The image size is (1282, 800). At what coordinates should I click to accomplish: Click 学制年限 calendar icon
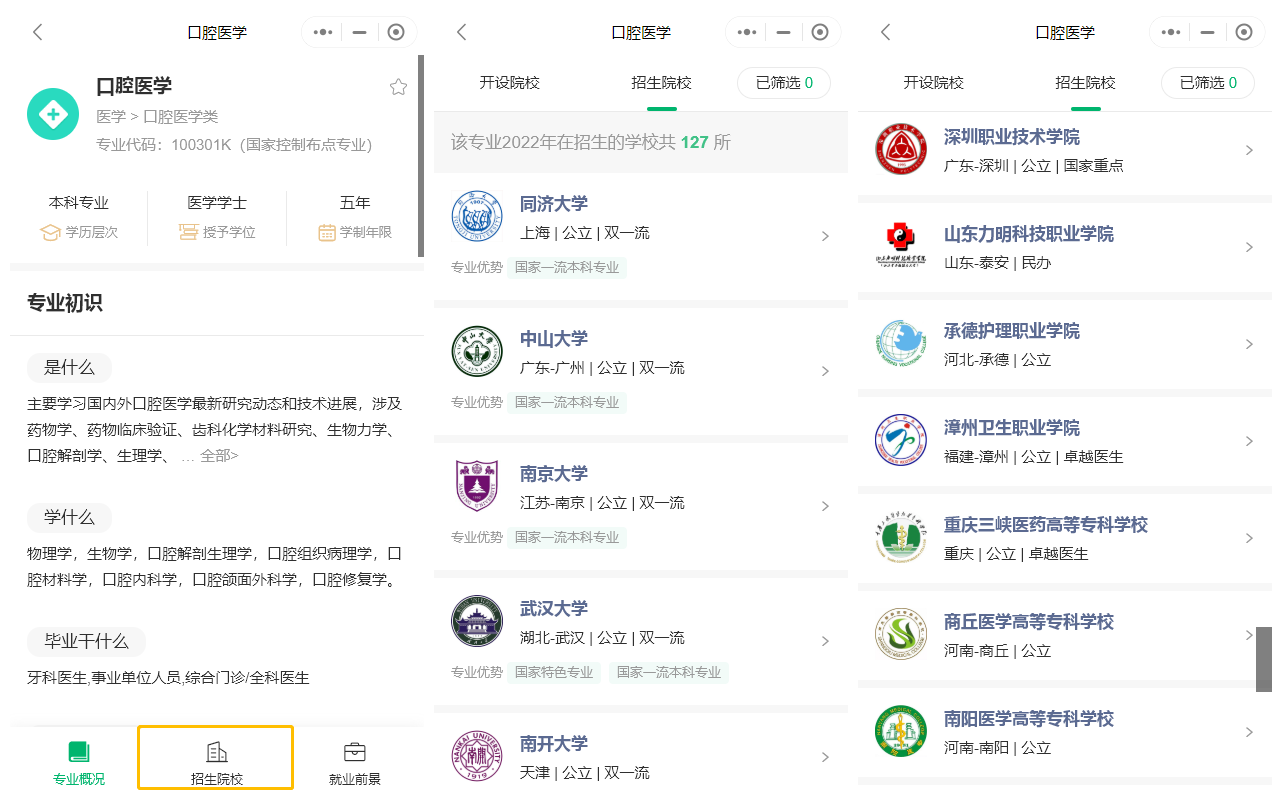(327, 233)
